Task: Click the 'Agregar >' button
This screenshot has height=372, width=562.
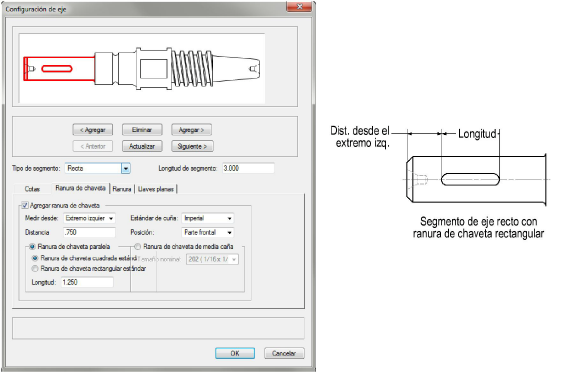Action: coord(191,130)
